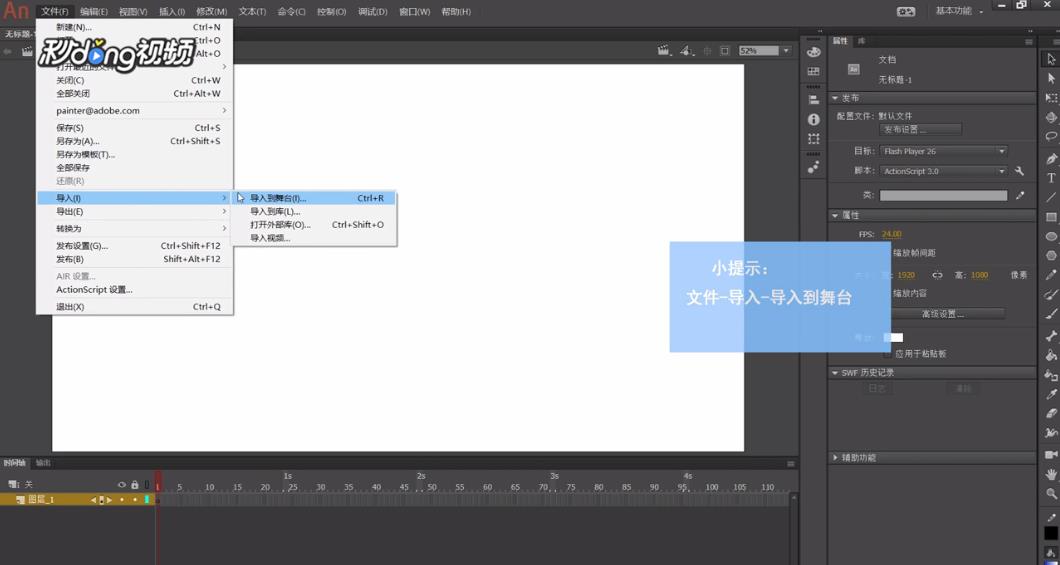Open the 基本功能 workspace dropdown

pyautogui.click(x=959, y=11)
